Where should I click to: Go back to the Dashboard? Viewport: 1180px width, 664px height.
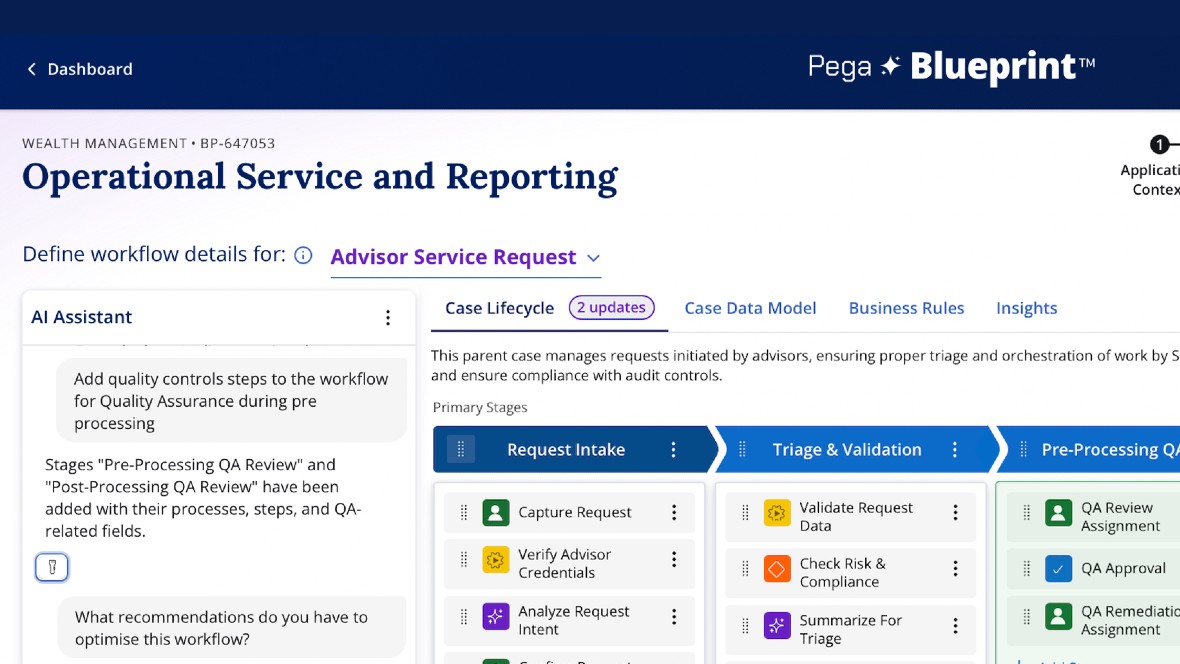pyautogui.click(x=79, y=69)
